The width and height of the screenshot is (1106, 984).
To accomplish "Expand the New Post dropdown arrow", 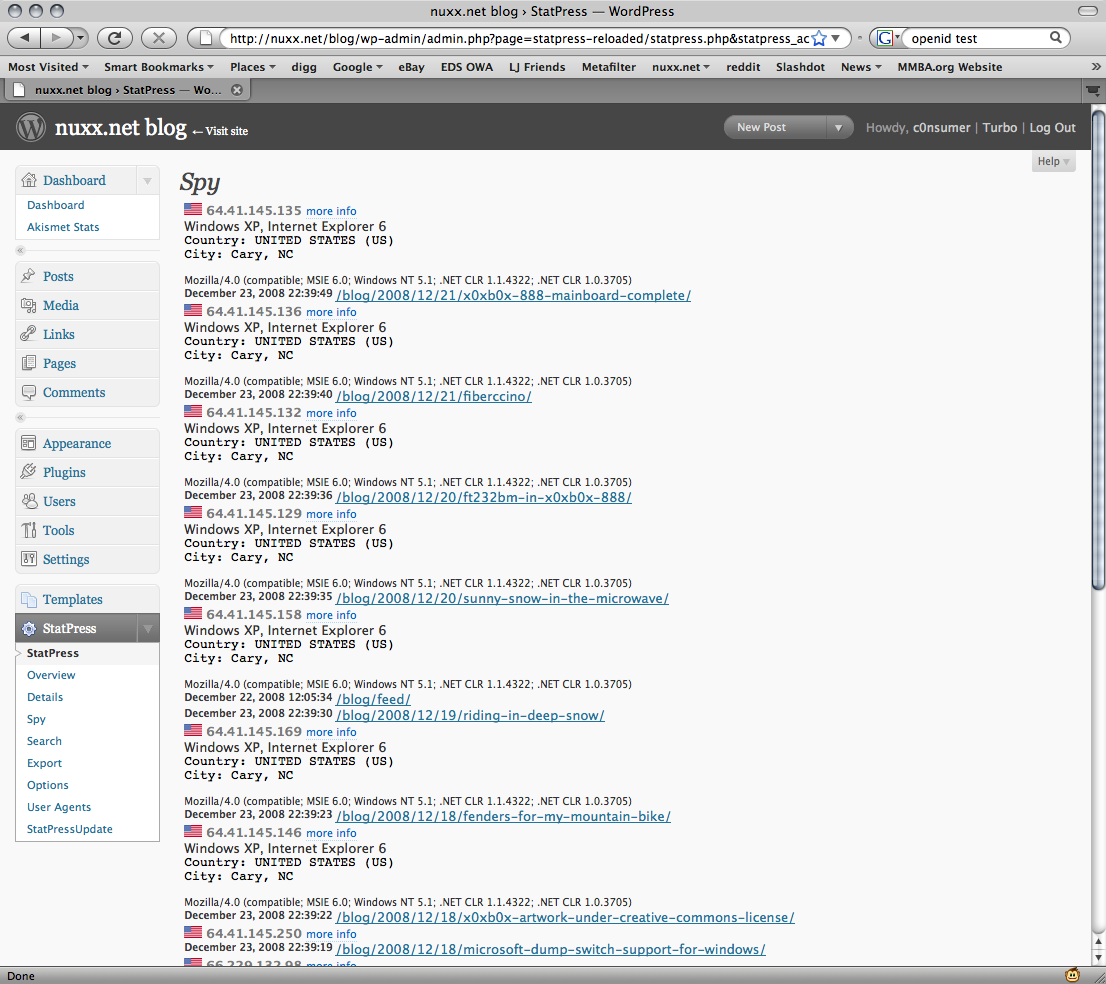I will pyautogui.click(x=838, y=128).
